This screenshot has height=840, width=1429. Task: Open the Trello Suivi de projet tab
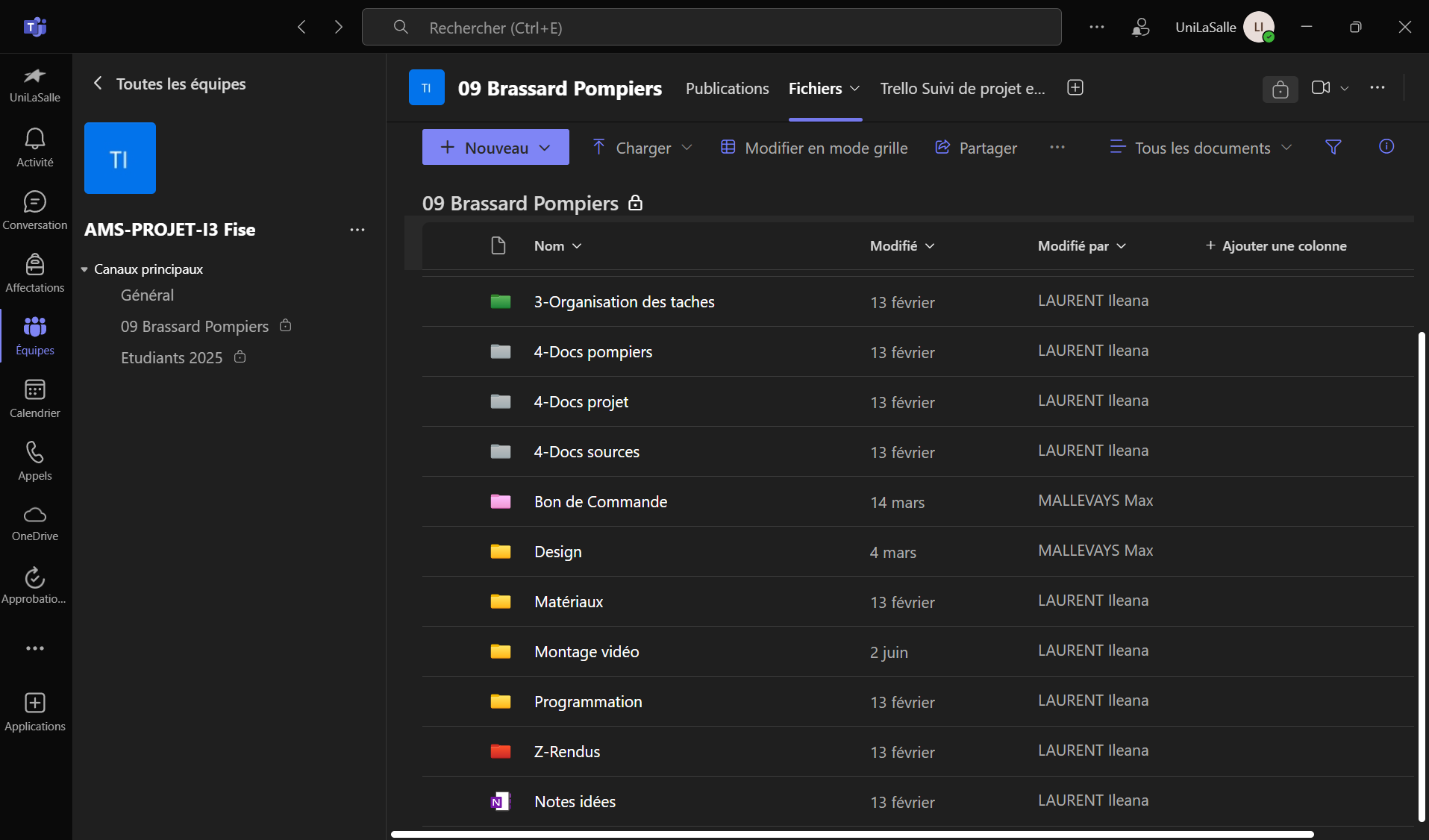(x=962, y=89)
